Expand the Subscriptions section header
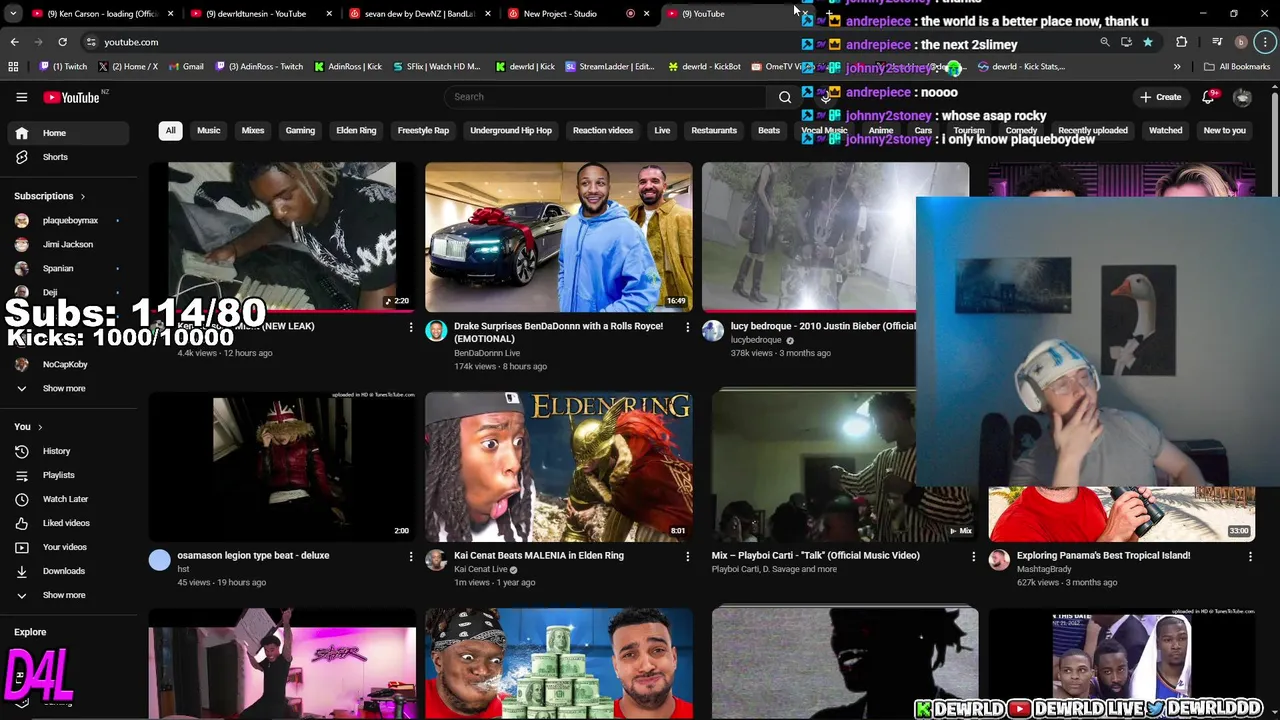 (x=50, y=196)
